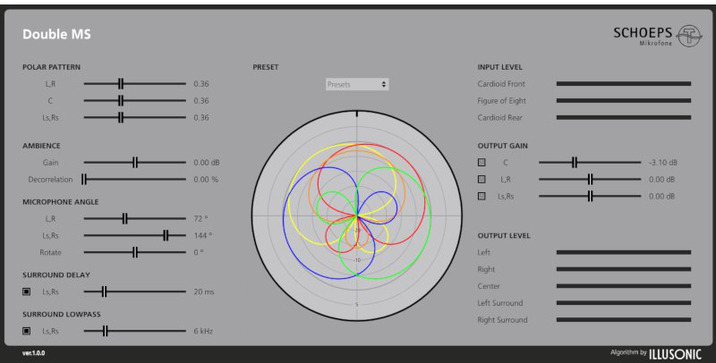Click the polar pattern diagram center

pos(357,216)
